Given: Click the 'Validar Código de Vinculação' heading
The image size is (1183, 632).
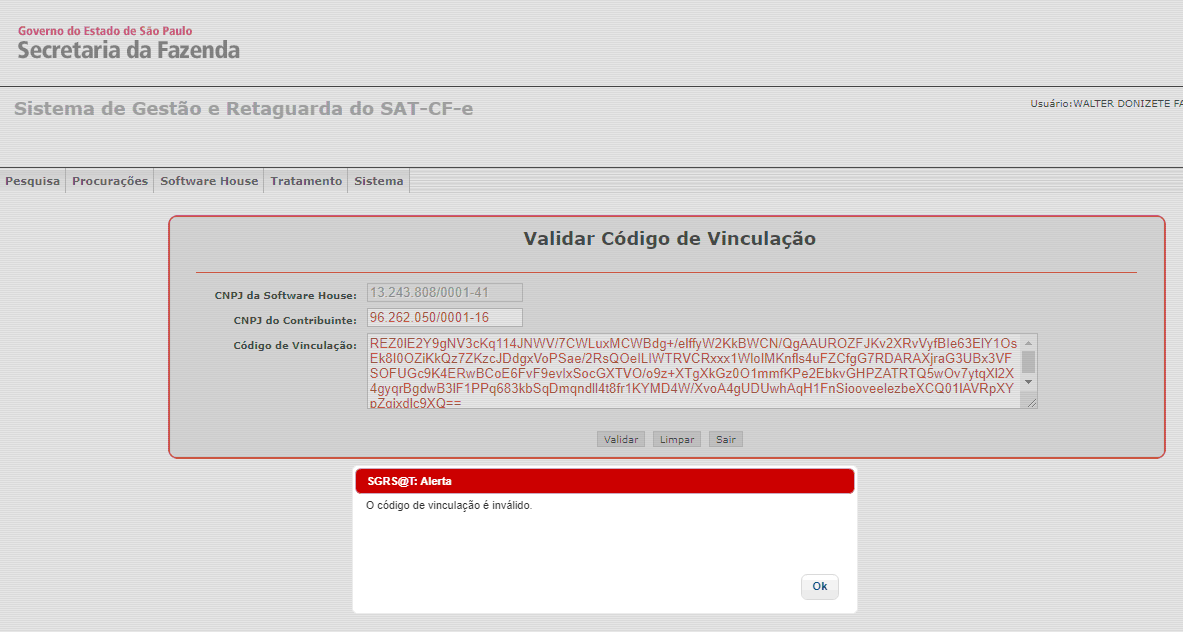Looking at the screenshot, I should [x=669, y=239].
